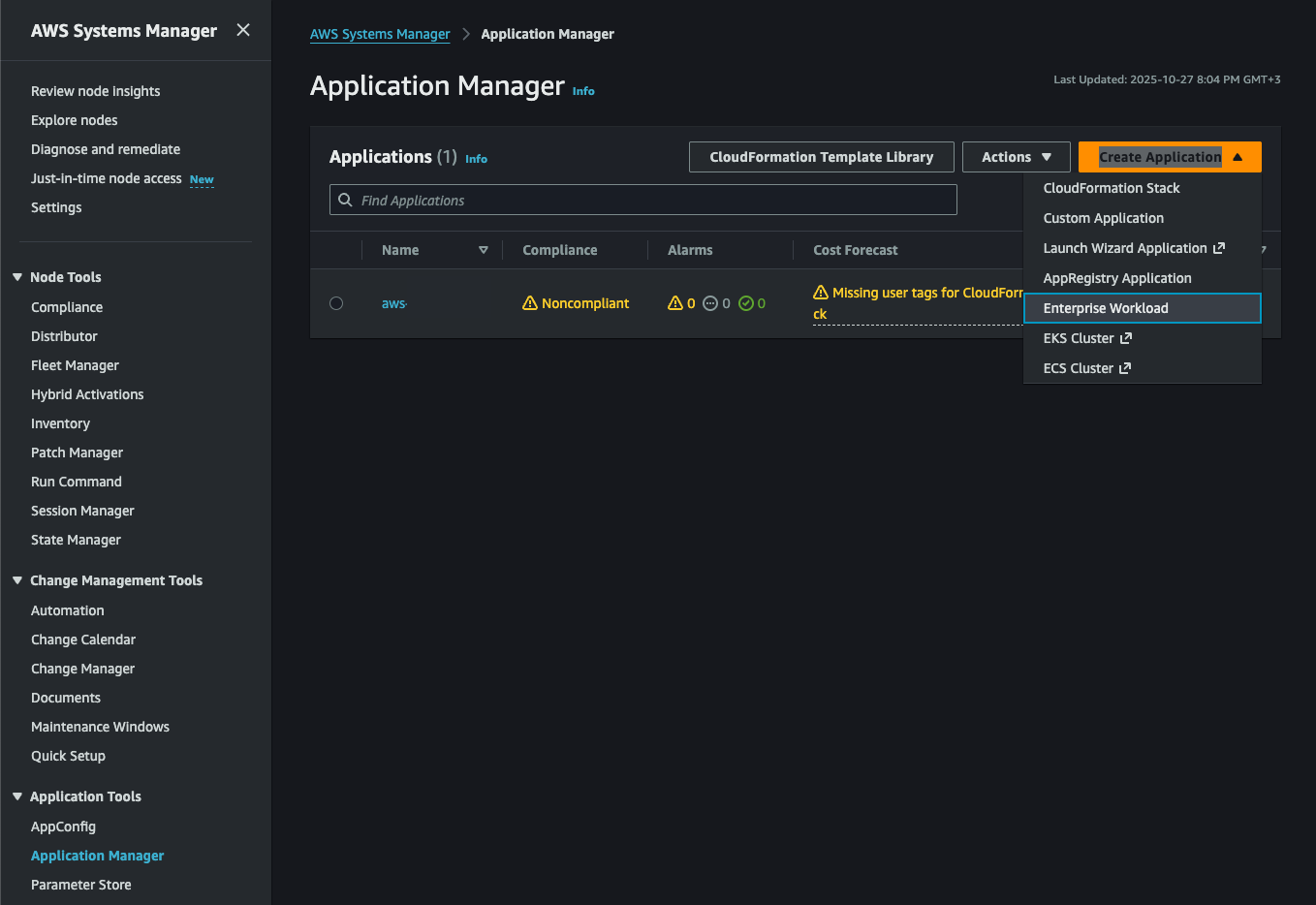
Task: Click the external link icon beside ECS Cluster
Action: tap(1125, 368)
